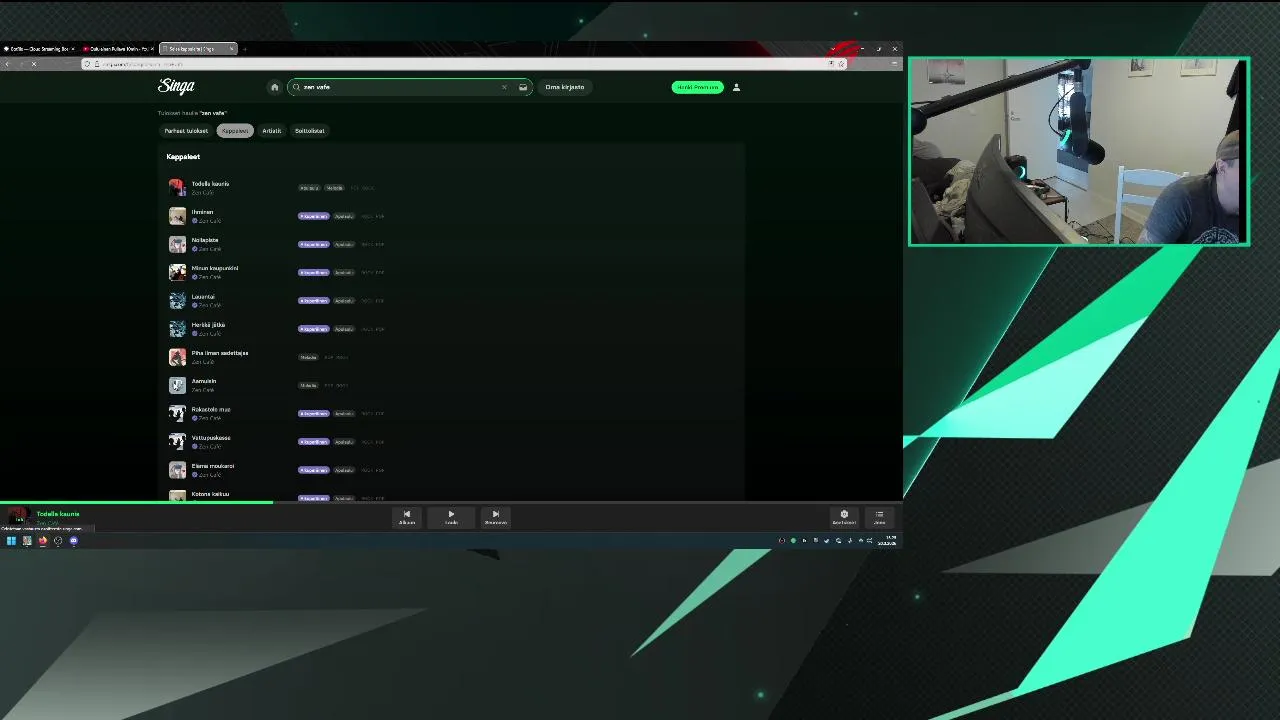Seek on the green song progress bar

coord(136,502)
